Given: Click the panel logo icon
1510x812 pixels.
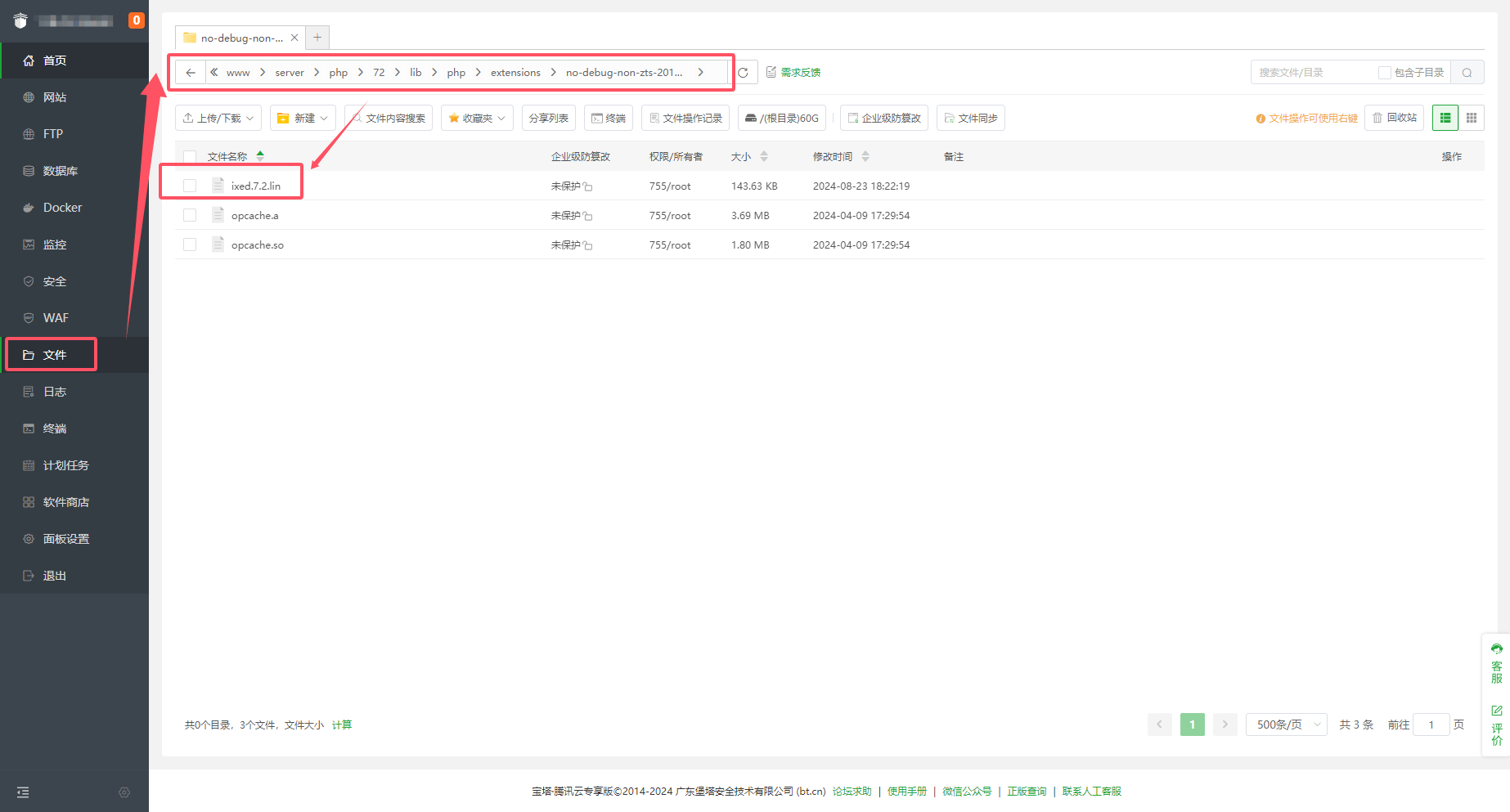Looking at the screenshot, I should pos(20,20).
